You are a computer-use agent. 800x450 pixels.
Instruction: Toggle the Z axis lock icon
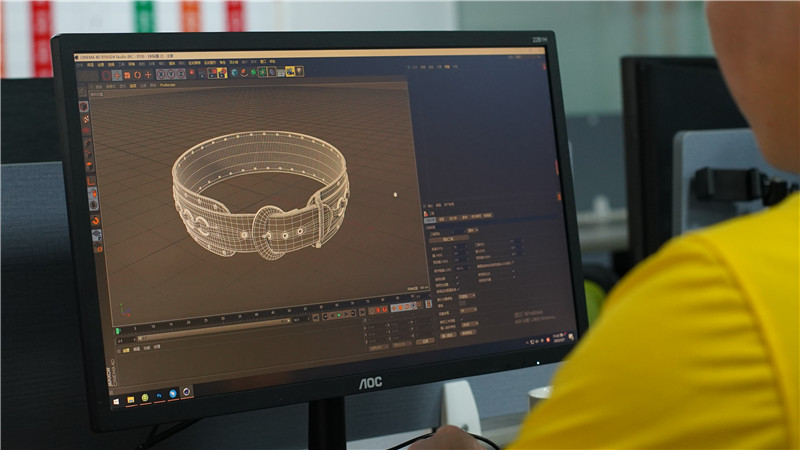tap(179, 74)
